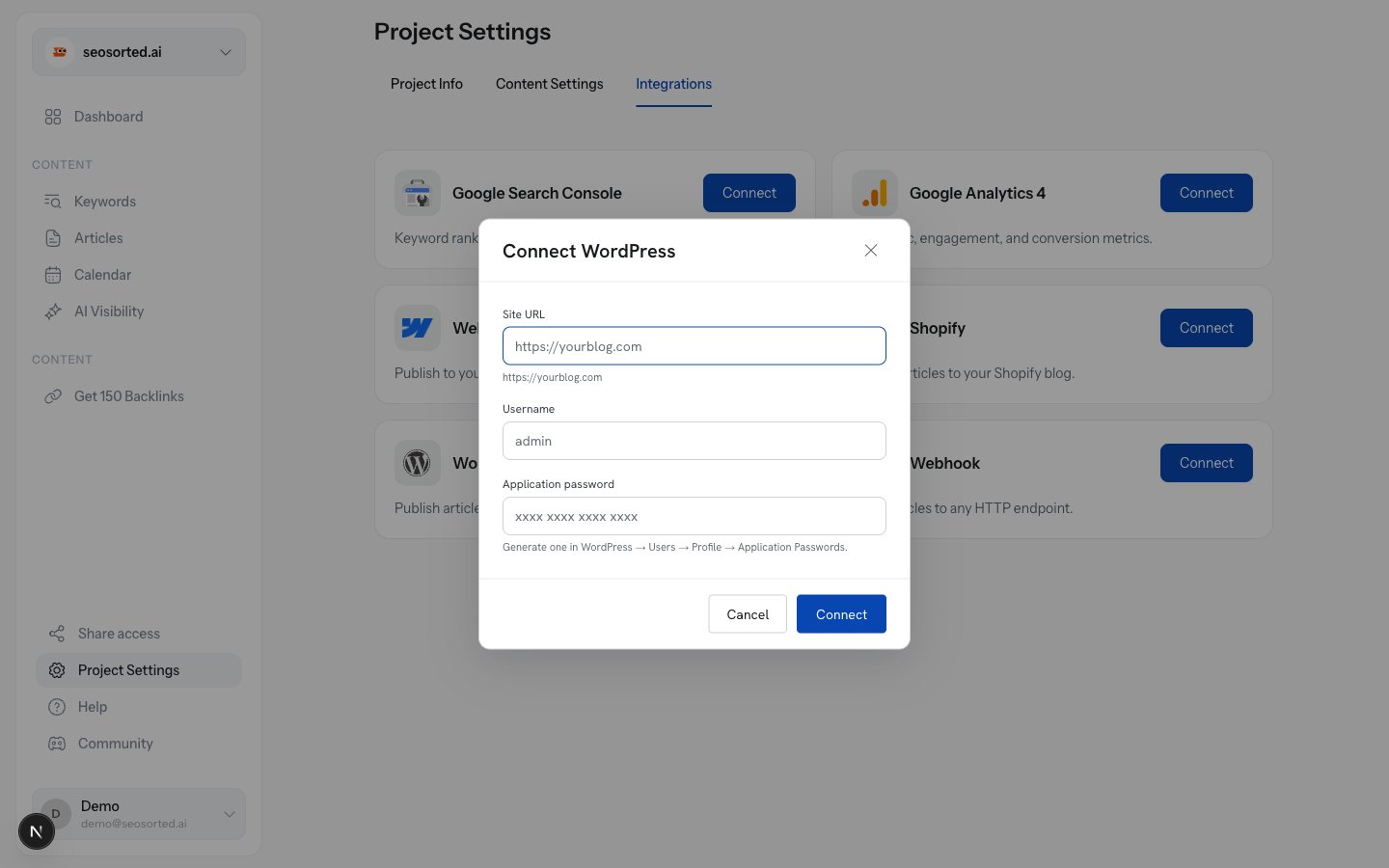Screen dimensions: 1389x868
Task: Connect Google Search Console
Action: point(749,193)
